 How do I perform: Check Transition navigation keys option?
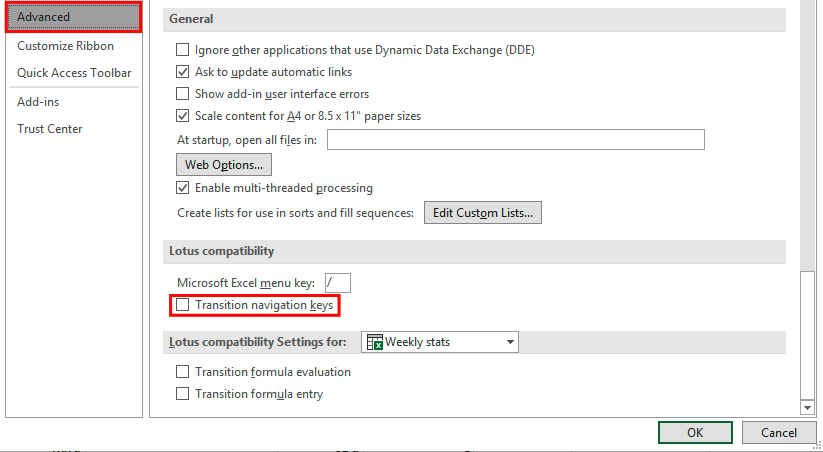coord(182,305)
